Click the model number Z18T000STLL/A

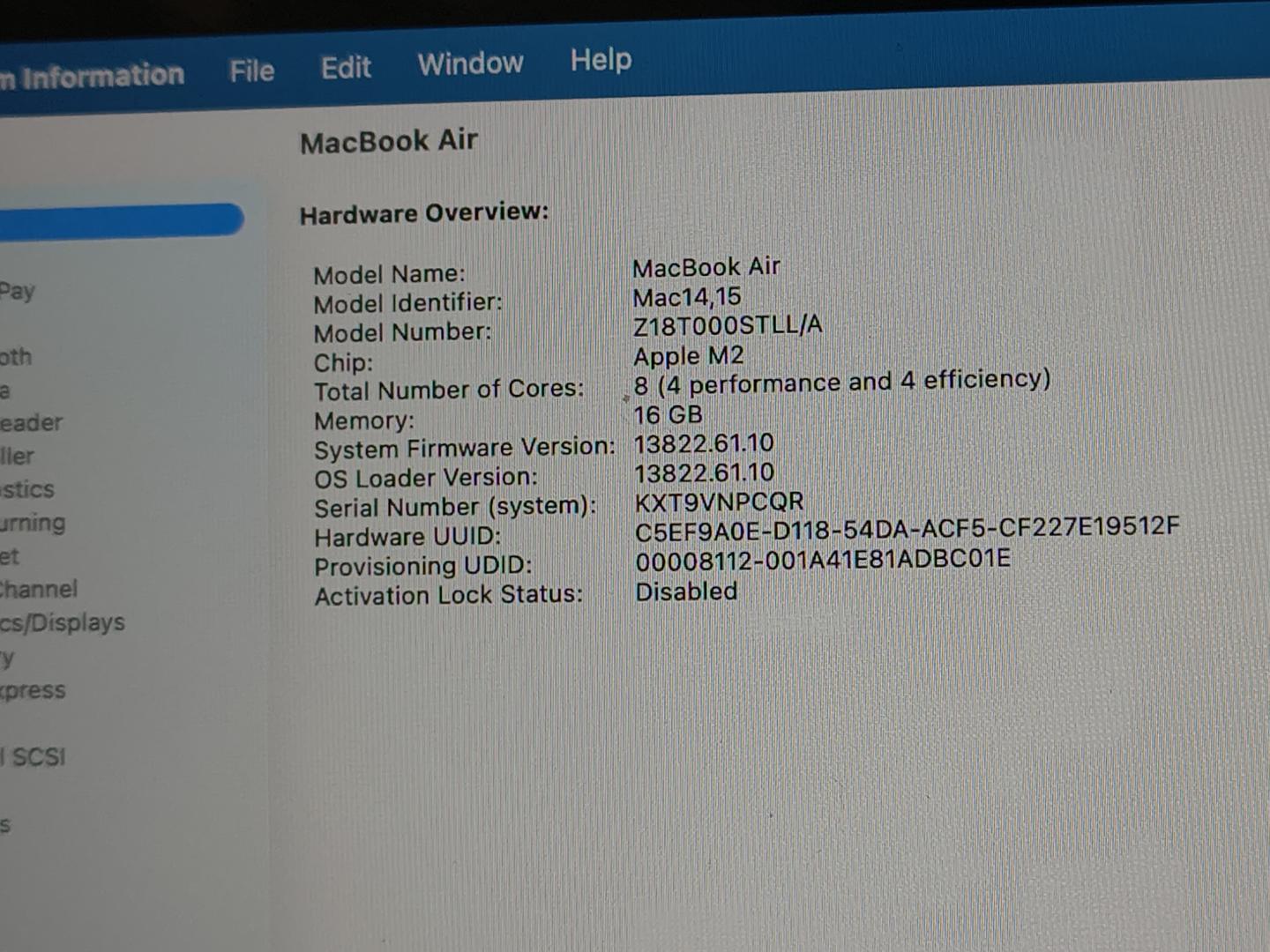click(728, 325)
